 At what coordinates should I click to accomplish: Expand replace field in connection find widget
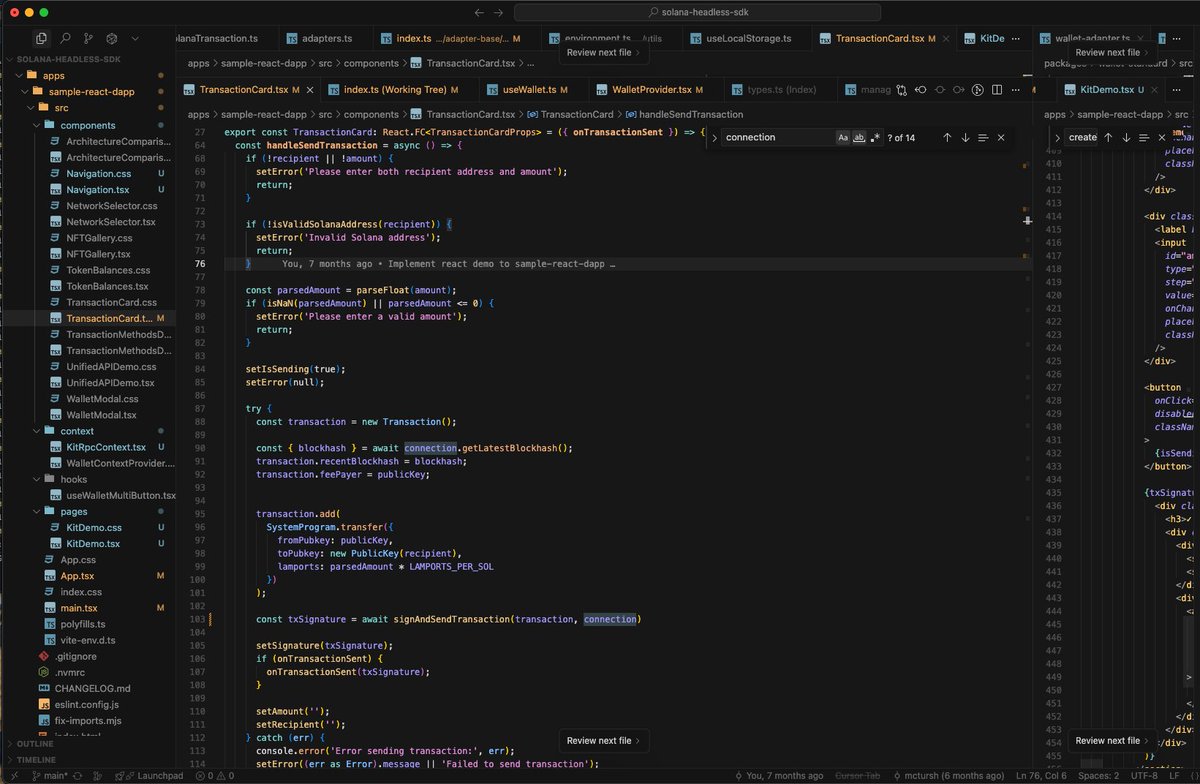click(714, 137)
